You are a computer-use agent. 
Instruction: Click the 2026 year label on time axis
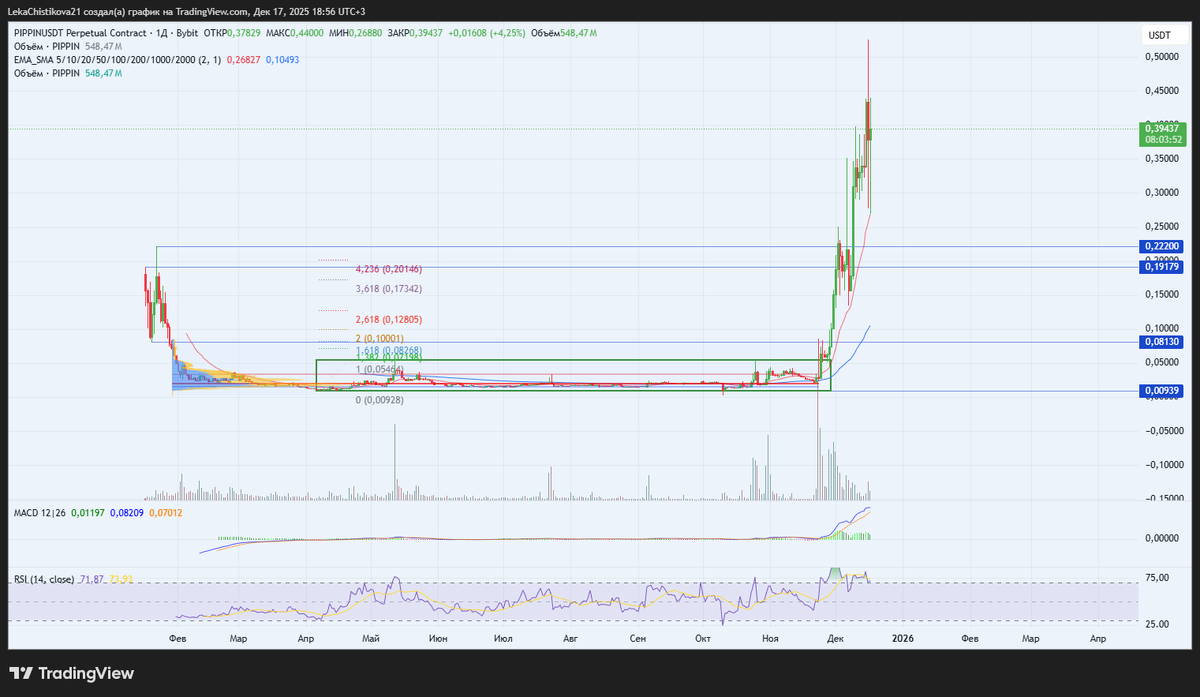(x=903, y=637)
